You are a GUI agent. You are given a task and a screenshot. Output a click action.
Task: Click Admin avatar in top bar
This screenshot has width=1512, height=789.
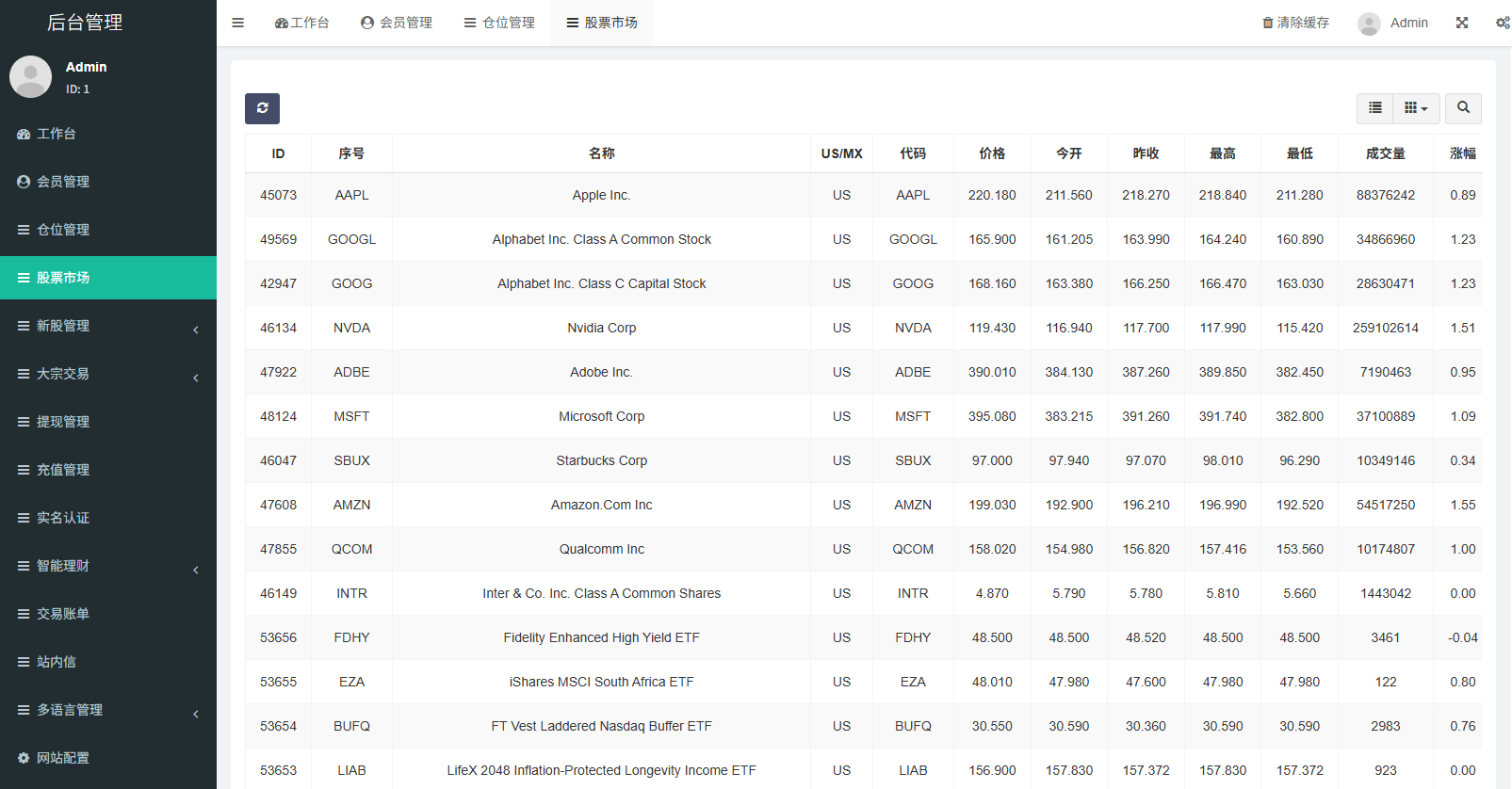click(1370, 24)
